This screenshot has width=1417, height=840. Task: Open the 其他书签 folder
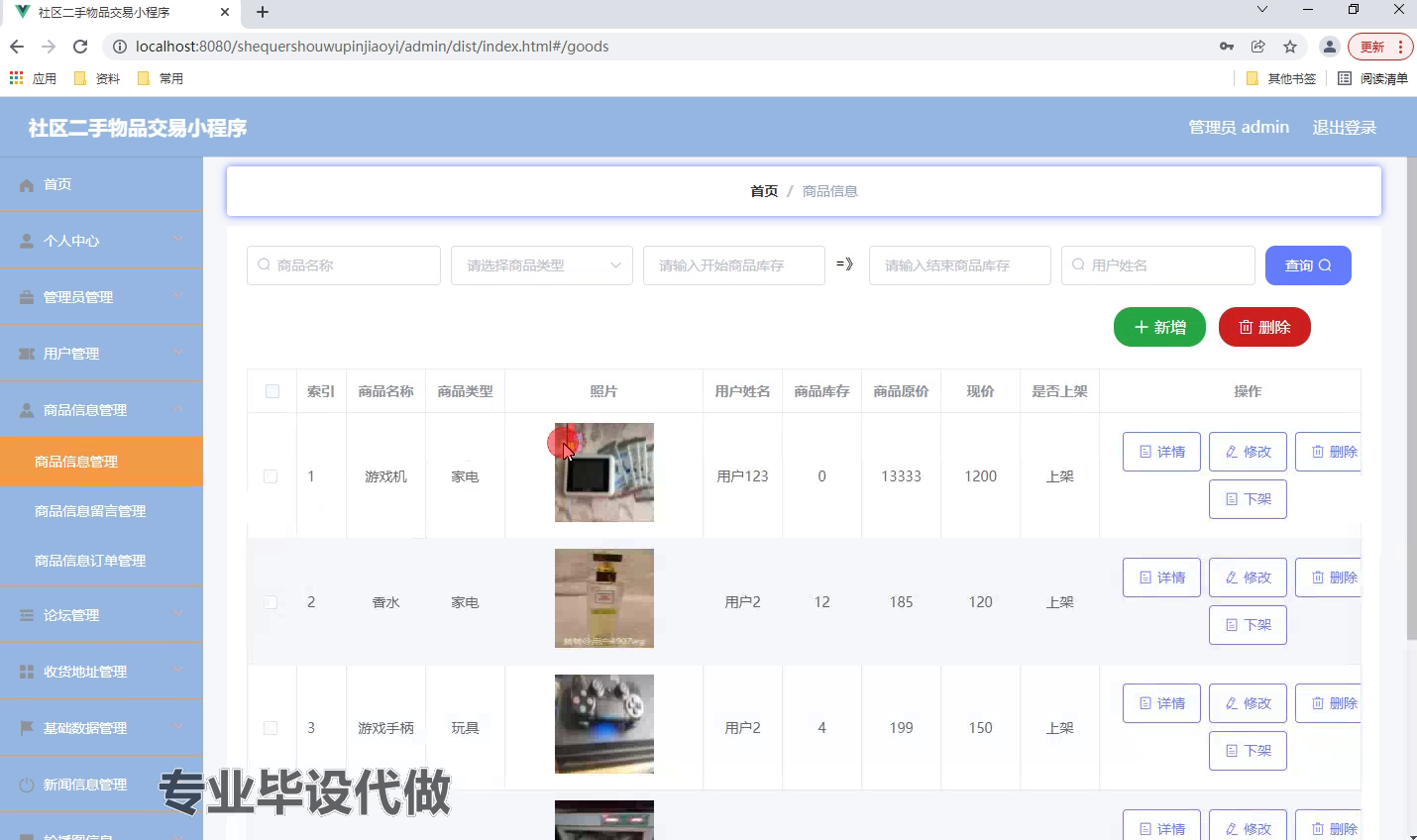(x=1281, y=78)
